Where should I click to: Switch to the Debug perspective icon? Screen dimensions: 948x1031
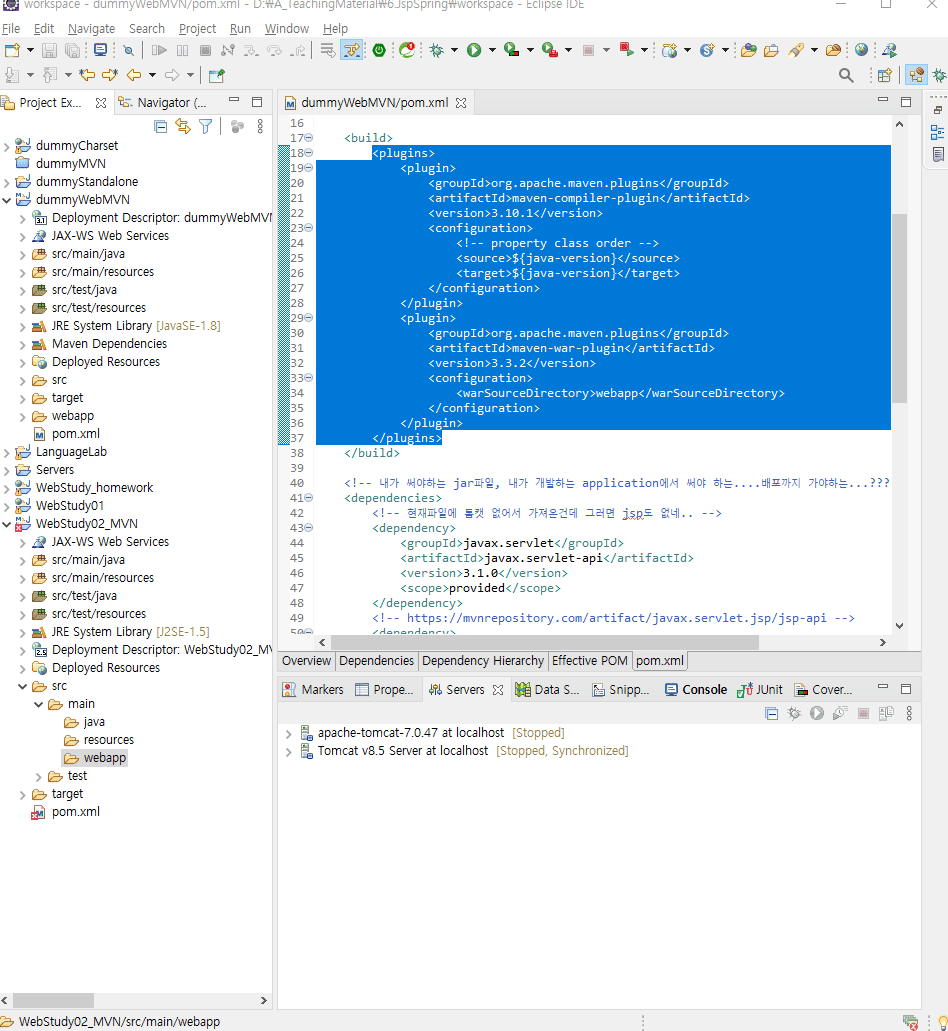(940, 76)
